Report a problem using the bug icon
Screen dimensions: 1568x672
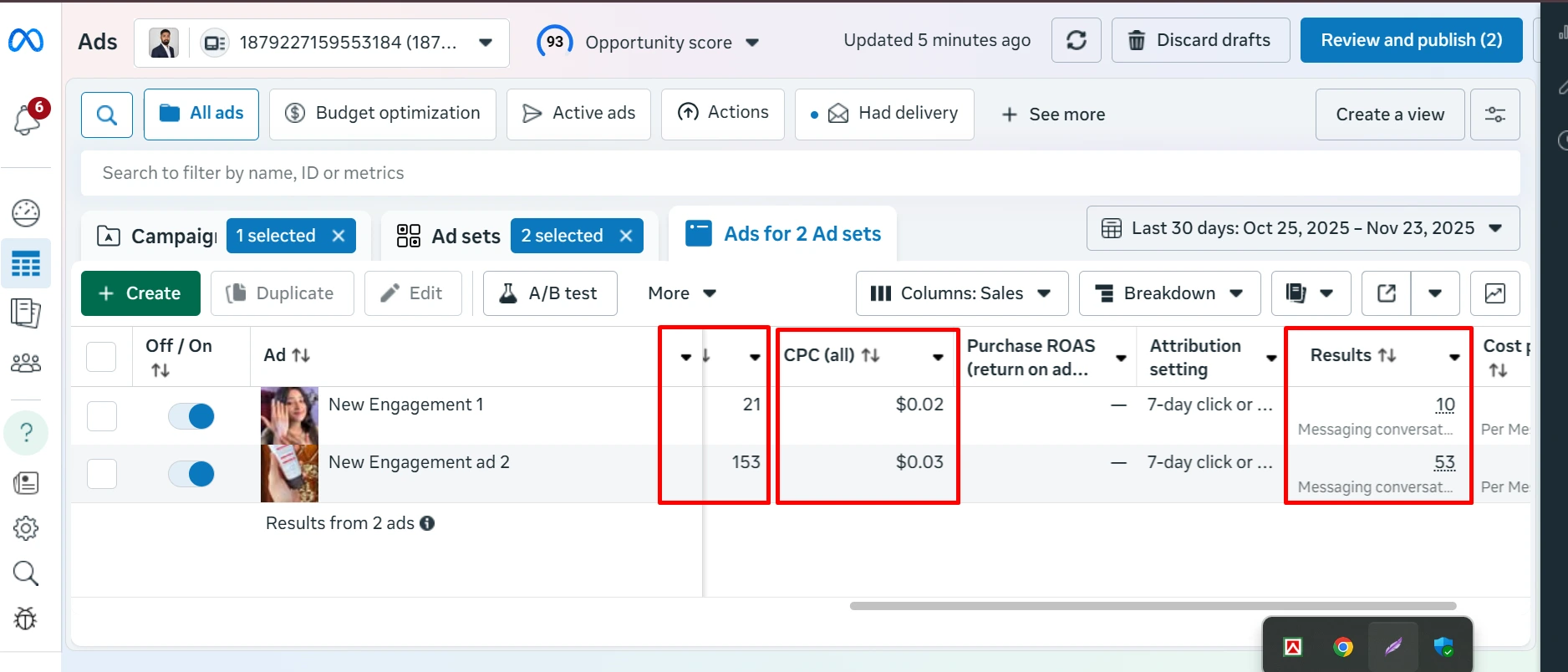point(26,619)
